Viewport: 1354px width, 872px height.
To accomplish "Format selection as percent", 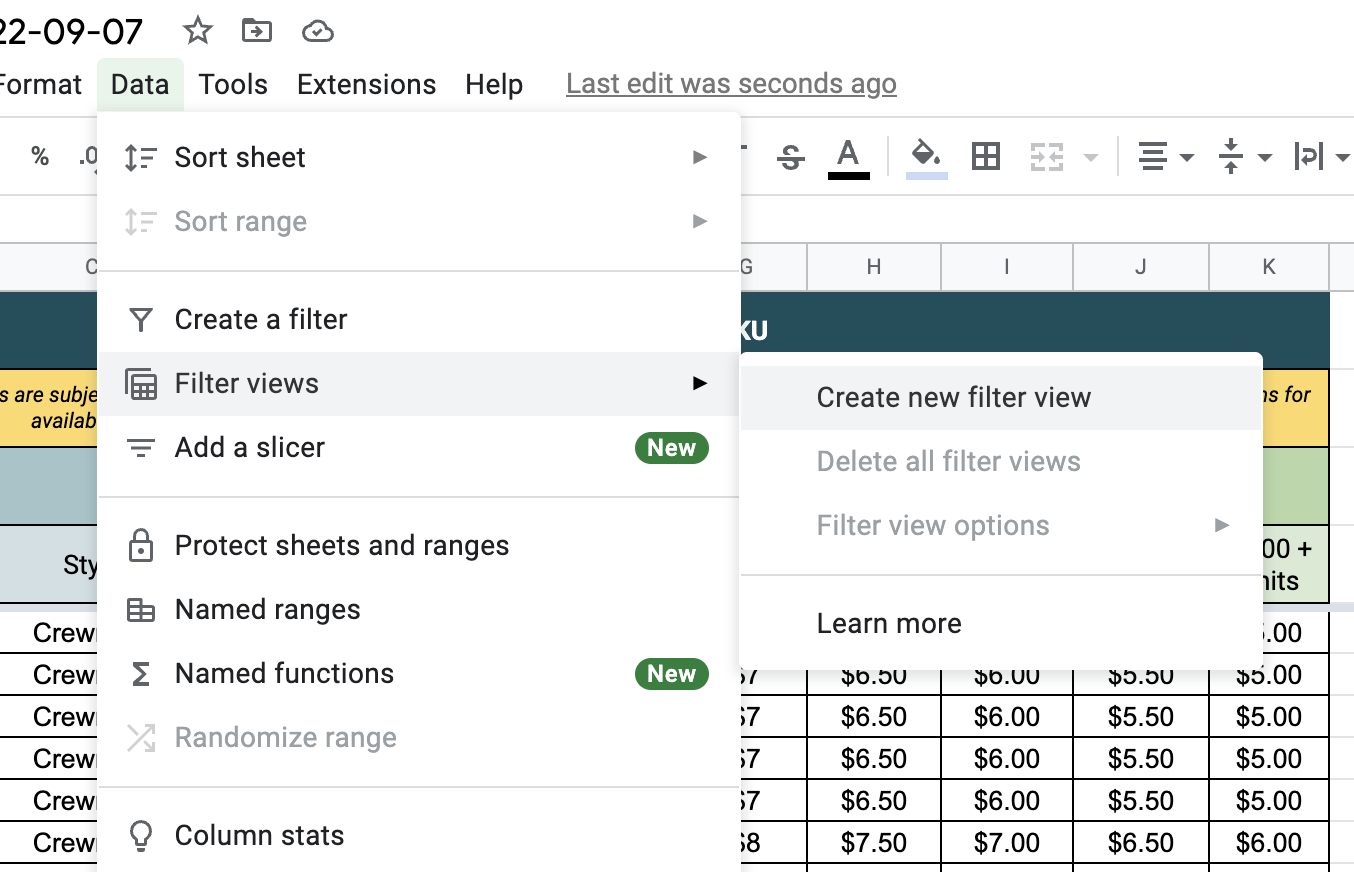I will (x=39, y=156).
